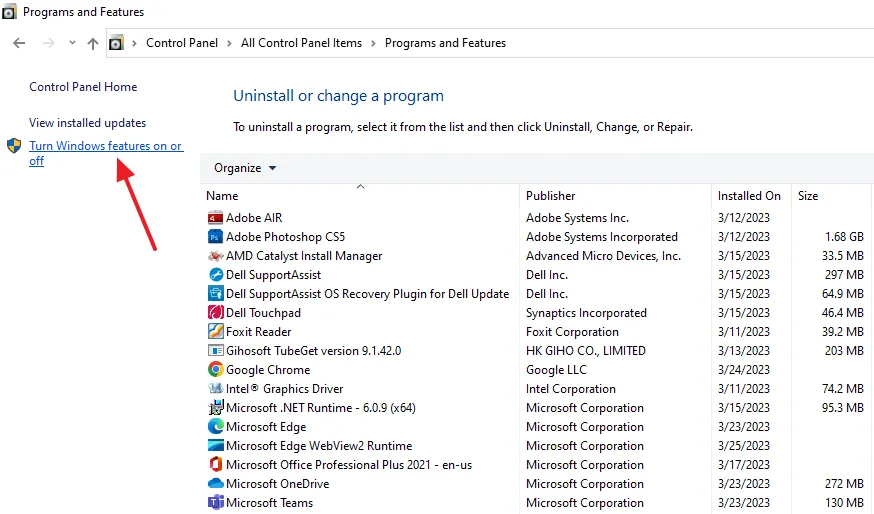
Task: Select Microsoft .NET Runtime 6.0.9 name
Action: pos(321,408)
